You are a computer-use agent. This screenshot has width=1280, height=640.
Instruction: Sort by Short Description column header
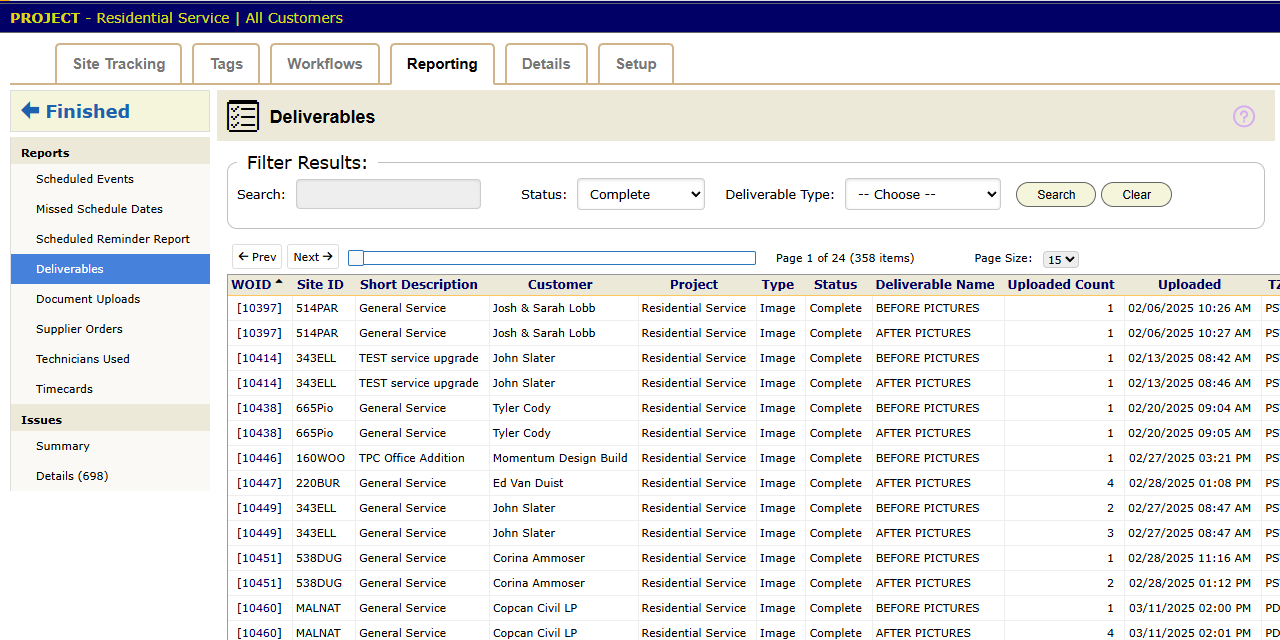tap(419, 285)
